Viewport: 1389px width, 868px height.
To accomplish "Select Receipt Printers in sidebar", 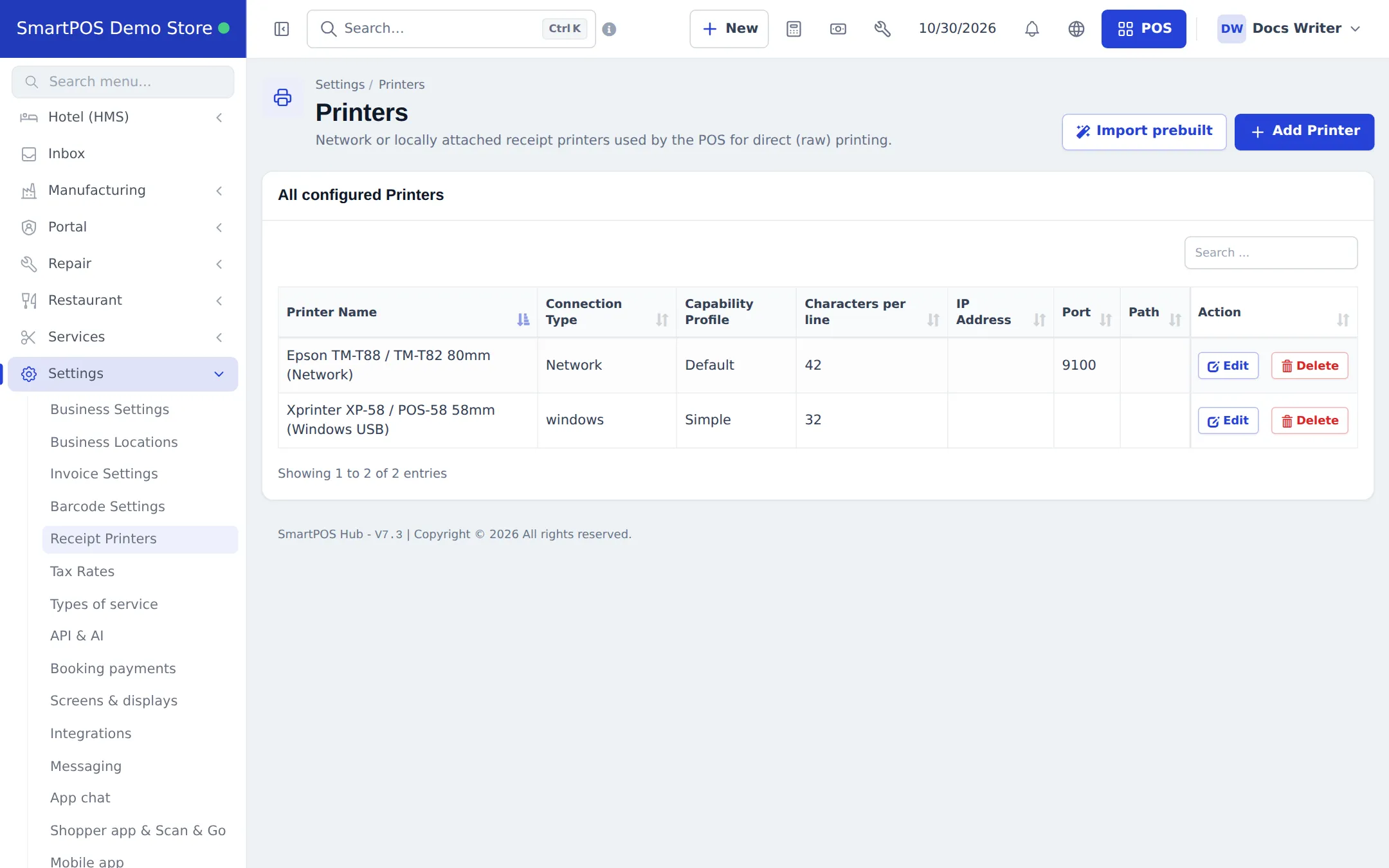I will coord(140,539).
